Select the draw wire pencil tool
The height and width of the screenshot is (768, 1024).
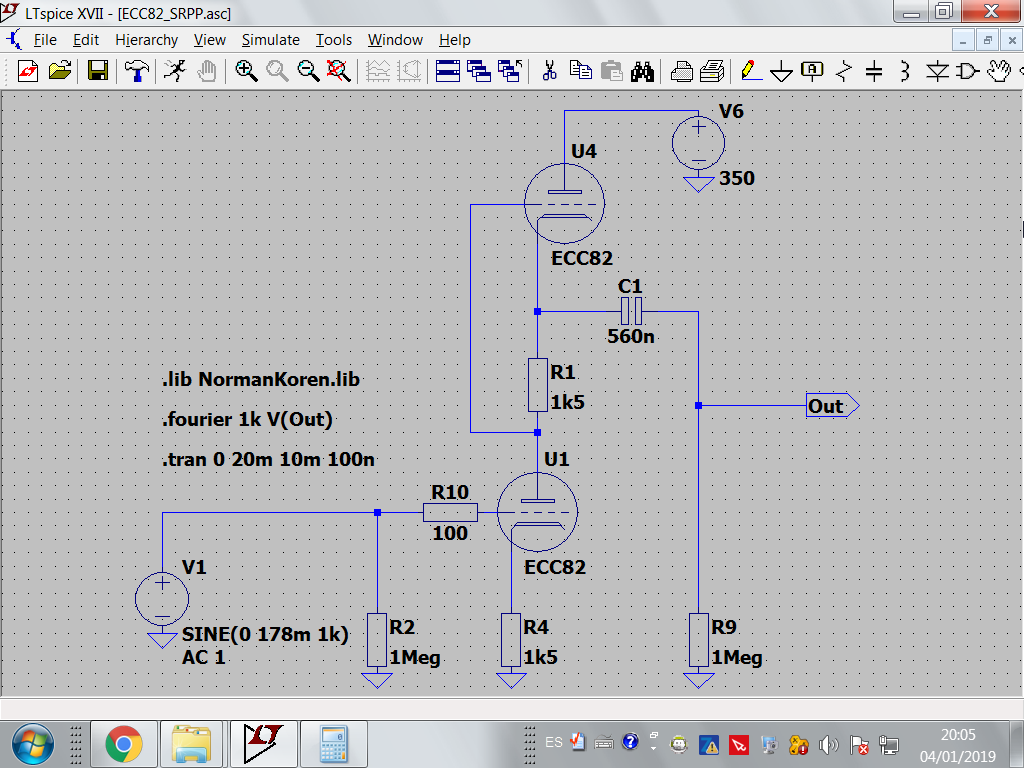point(751,71)
